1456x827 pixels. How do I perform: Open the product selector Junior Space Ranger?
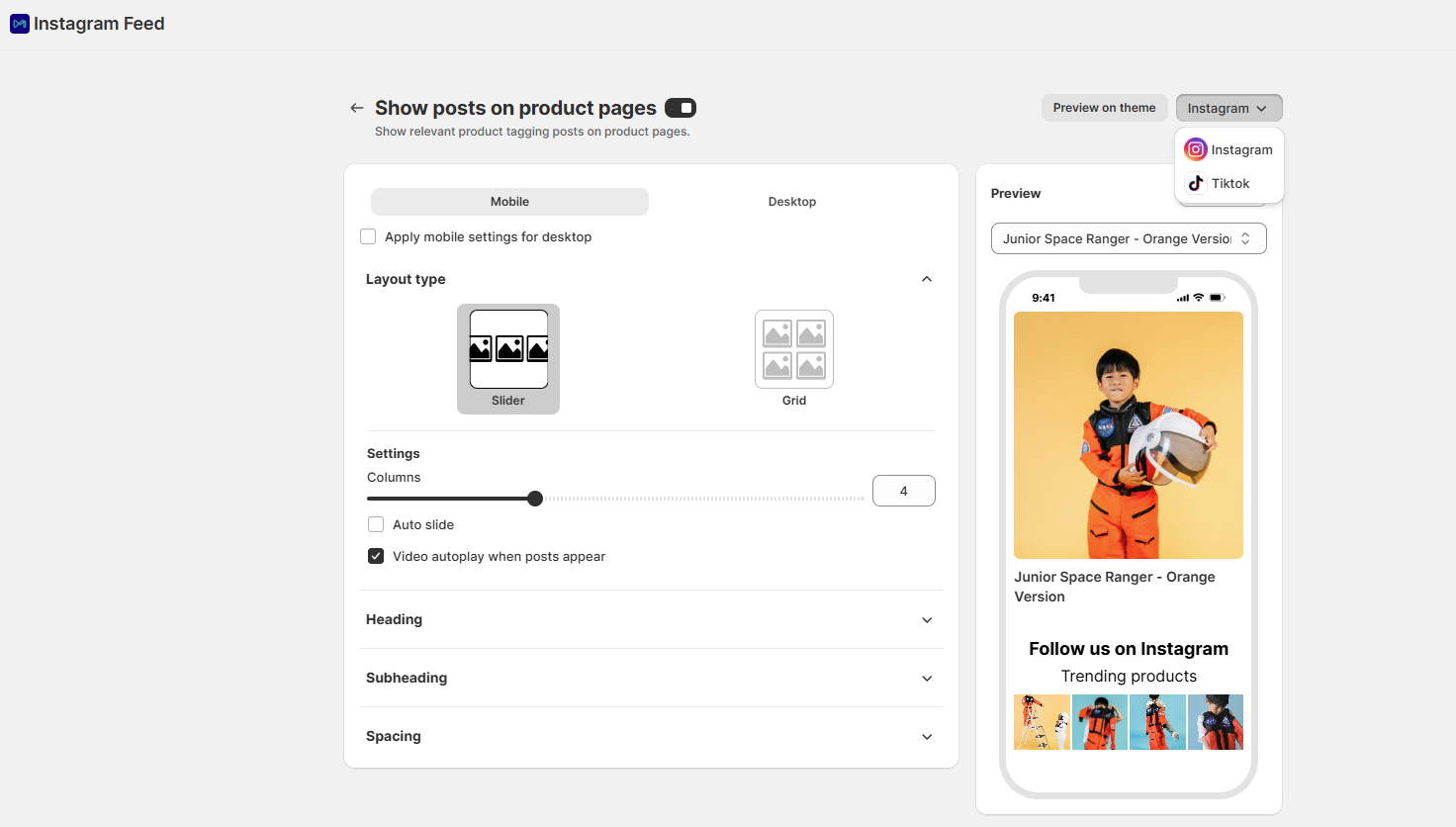click(x=1129, y=238)
